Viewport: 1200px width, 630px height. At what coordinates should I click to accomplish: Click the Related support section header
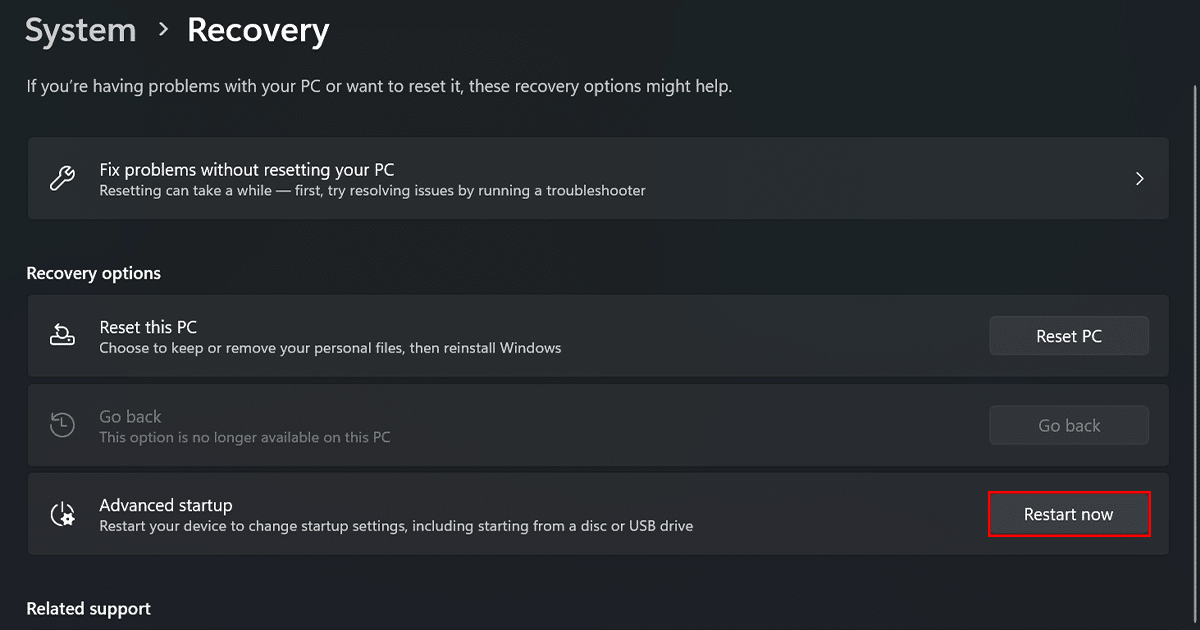[x=88, y=608]
